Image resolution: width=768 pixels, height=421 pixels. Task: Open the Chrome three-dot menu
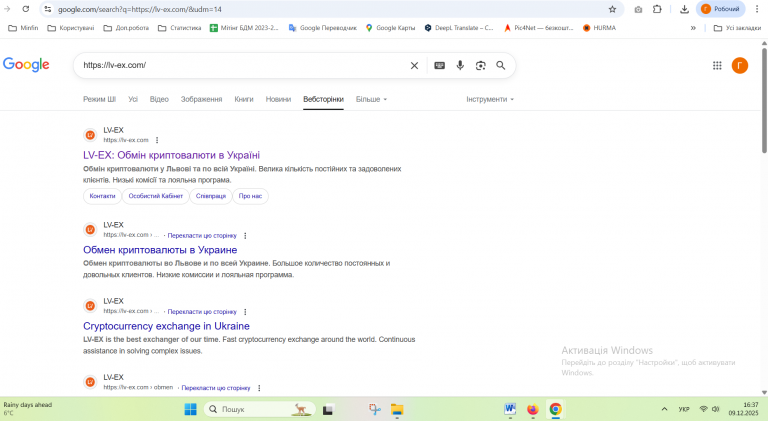tap(757, 9)
